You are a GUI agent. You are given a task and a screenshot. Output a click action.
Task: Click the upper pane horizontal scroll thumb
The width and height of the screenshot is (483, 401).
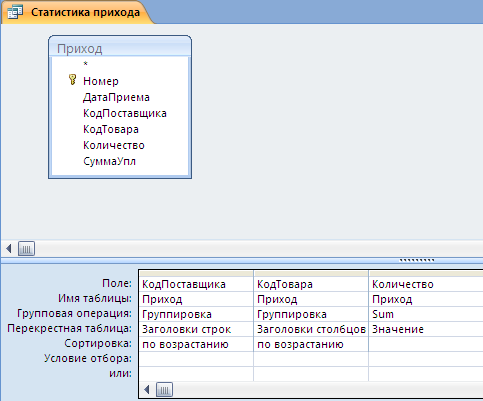click(26, 248)
